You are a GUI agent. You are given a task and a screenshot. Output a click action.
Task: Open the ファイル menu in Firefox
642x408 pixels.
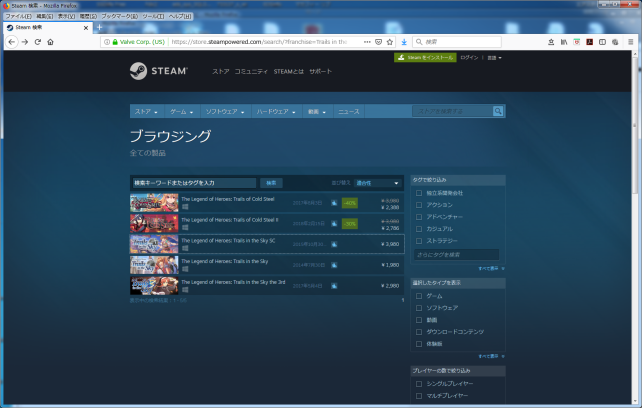(18, 16)
